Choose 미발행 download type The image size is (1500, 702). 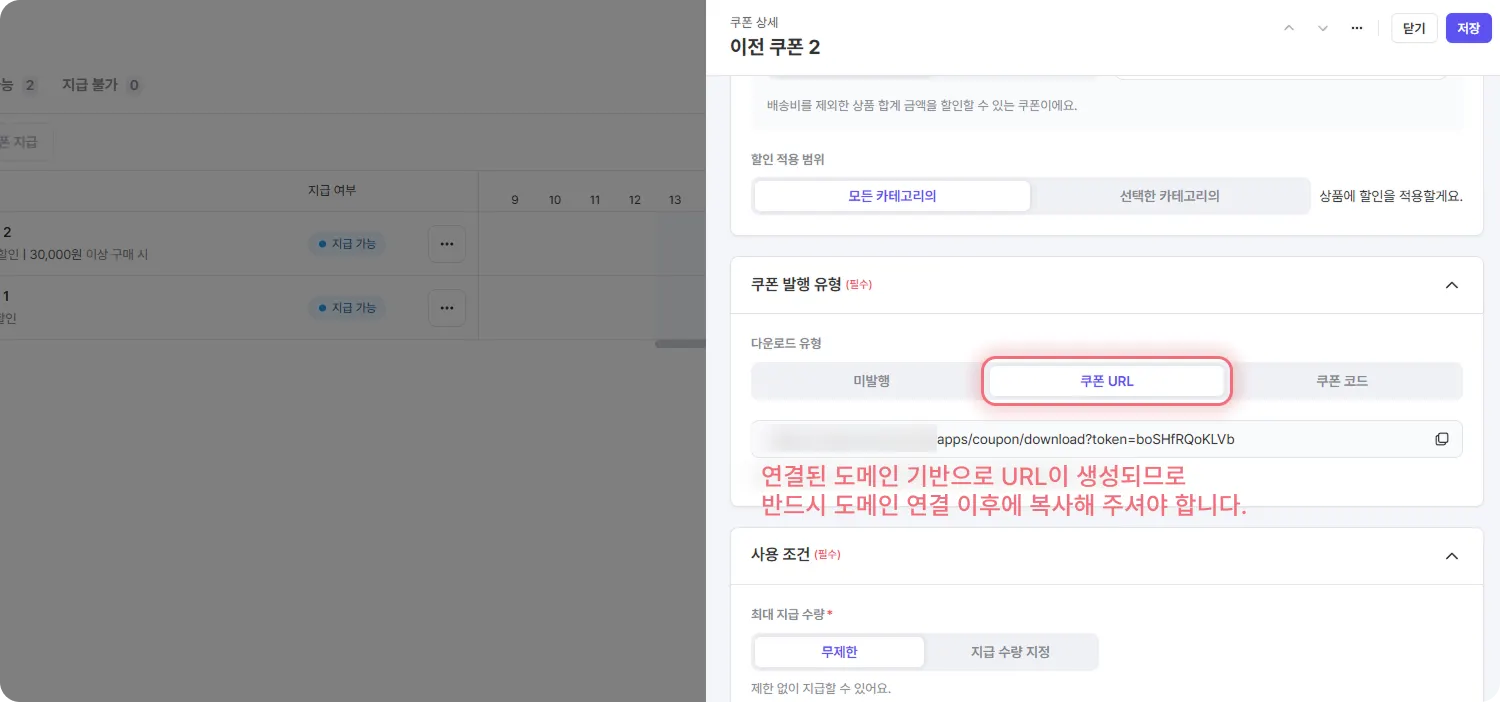click(871, 381)
